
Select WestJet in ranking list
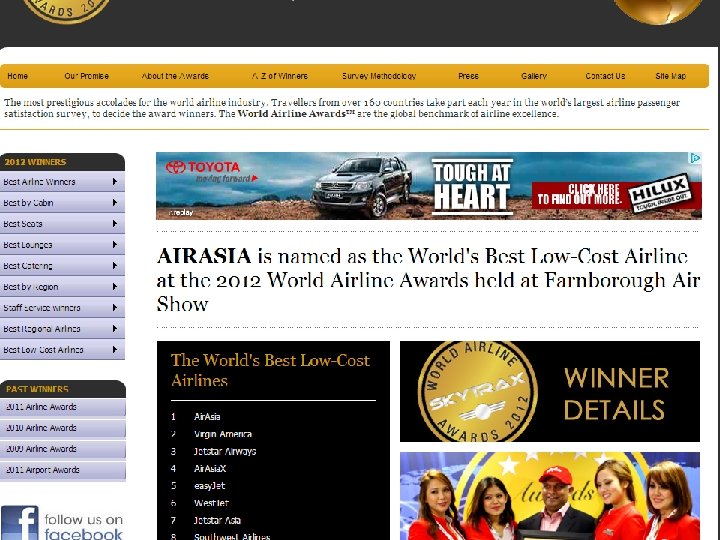211,503
